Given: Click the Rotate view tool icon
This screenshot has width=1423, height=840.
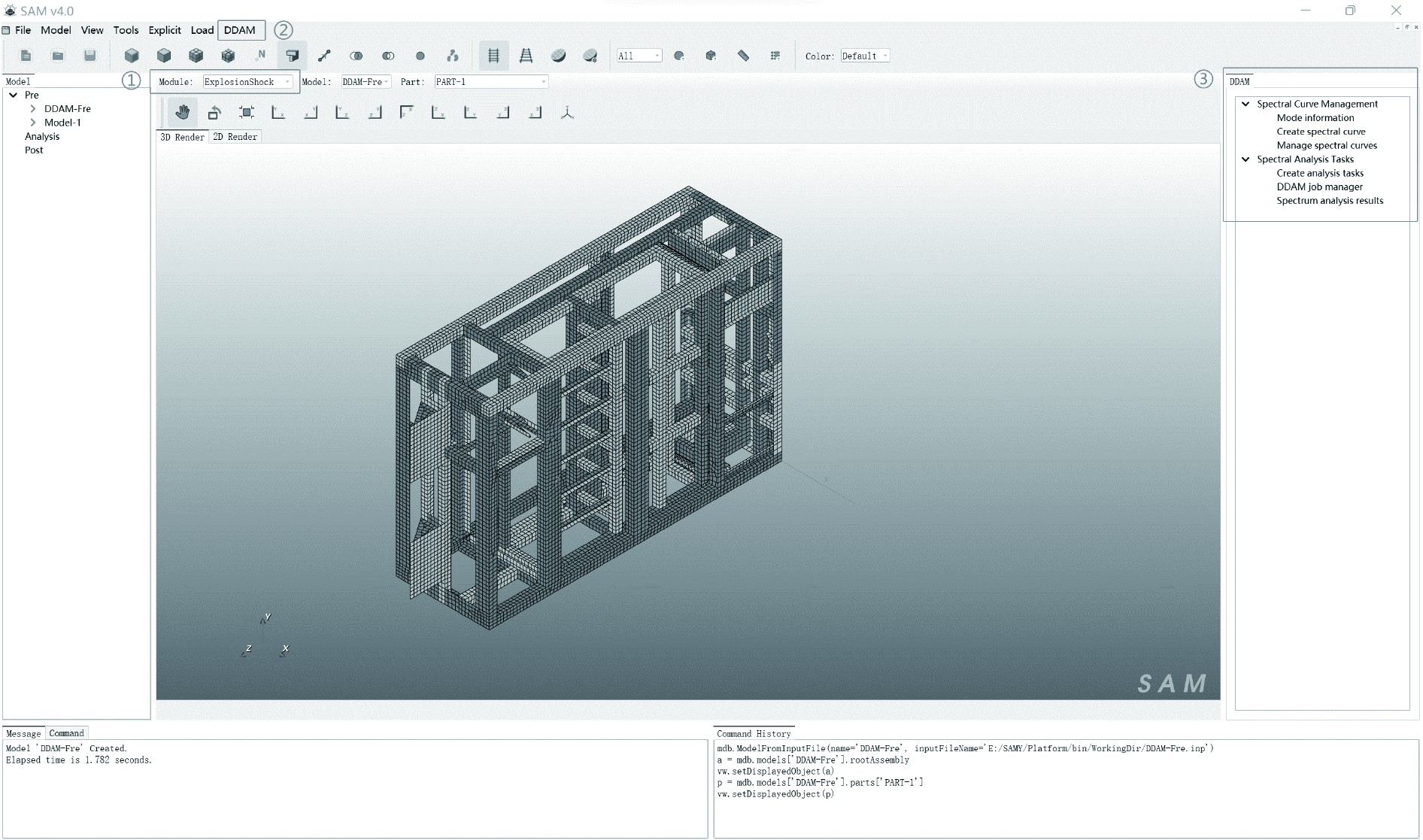Looking at the screenshot, I should click(x=214, y=113).
